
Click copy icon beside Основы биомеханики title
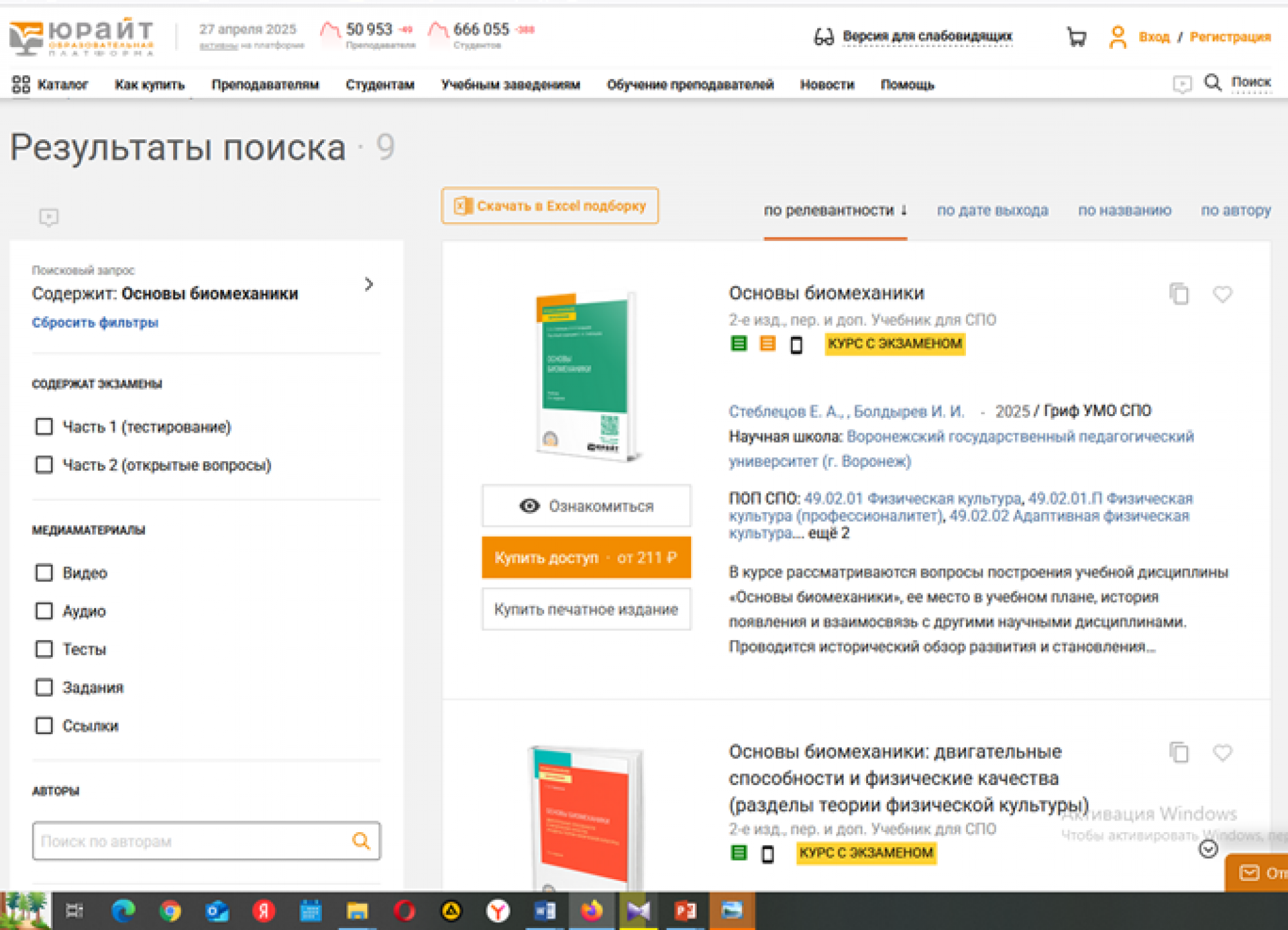click(1179, 294)
